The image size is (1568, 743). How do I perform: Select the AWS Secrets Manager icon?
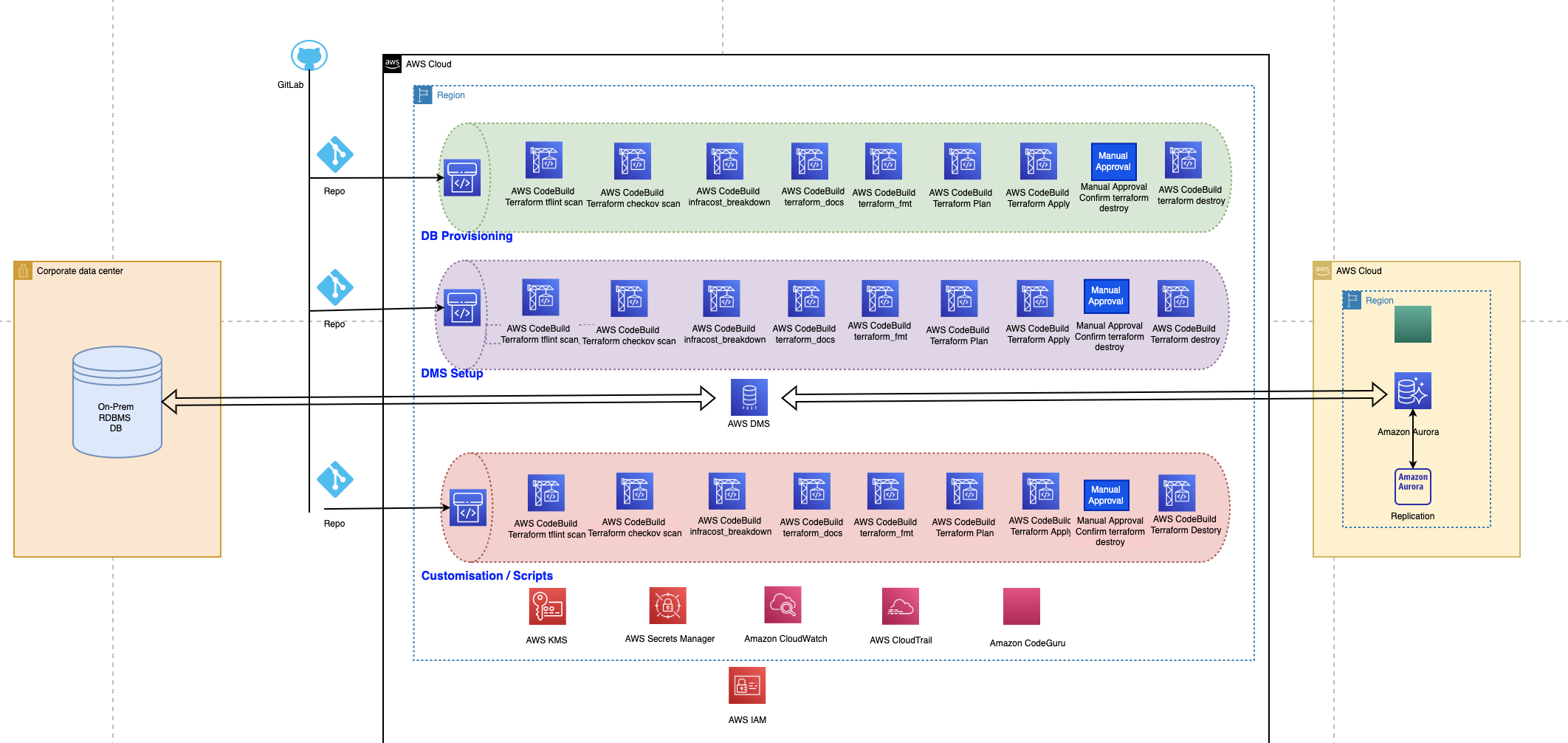point(668,606)
